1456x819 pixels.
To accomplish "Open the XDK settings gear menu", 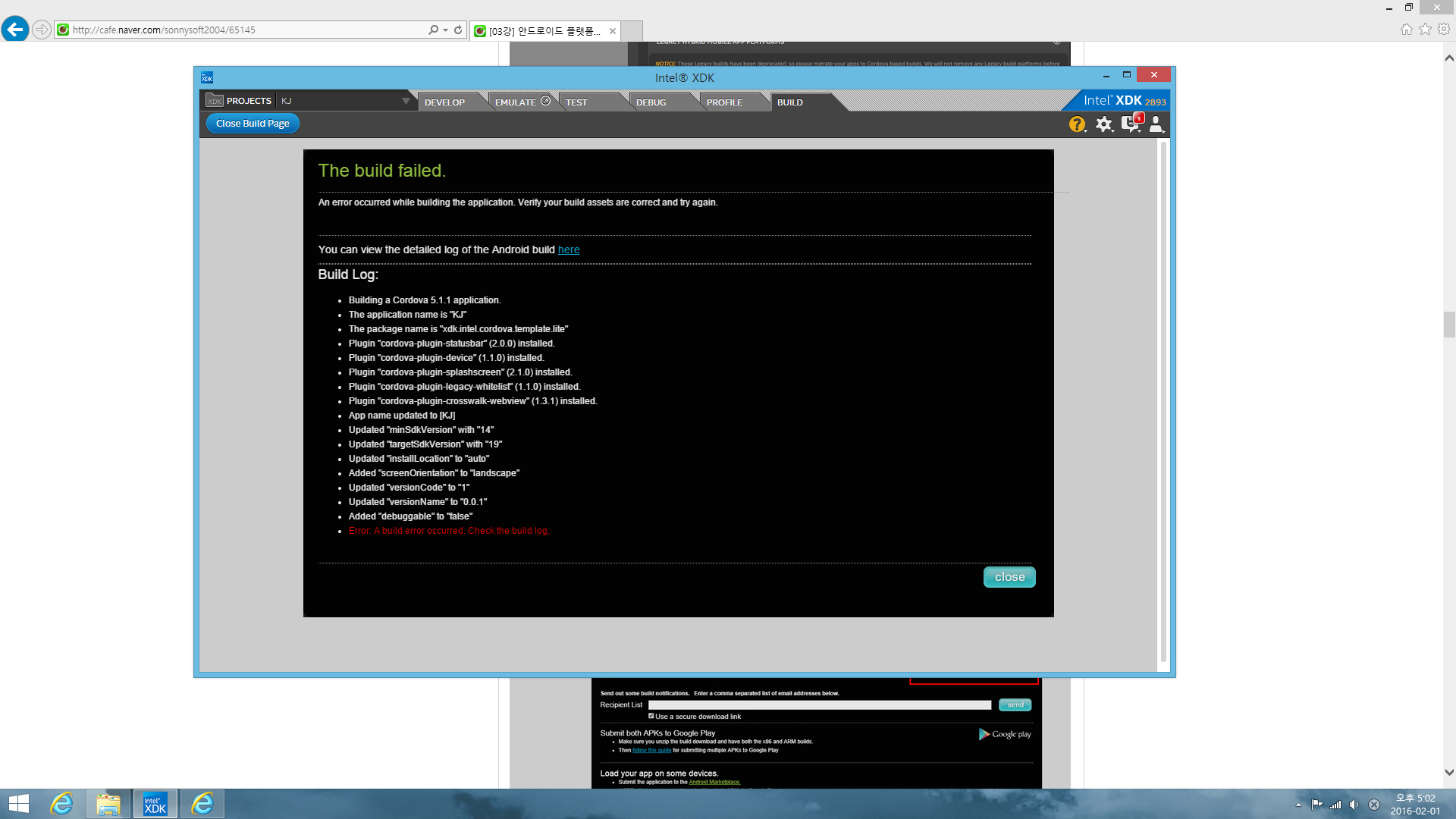I will tap(1104, 124).
